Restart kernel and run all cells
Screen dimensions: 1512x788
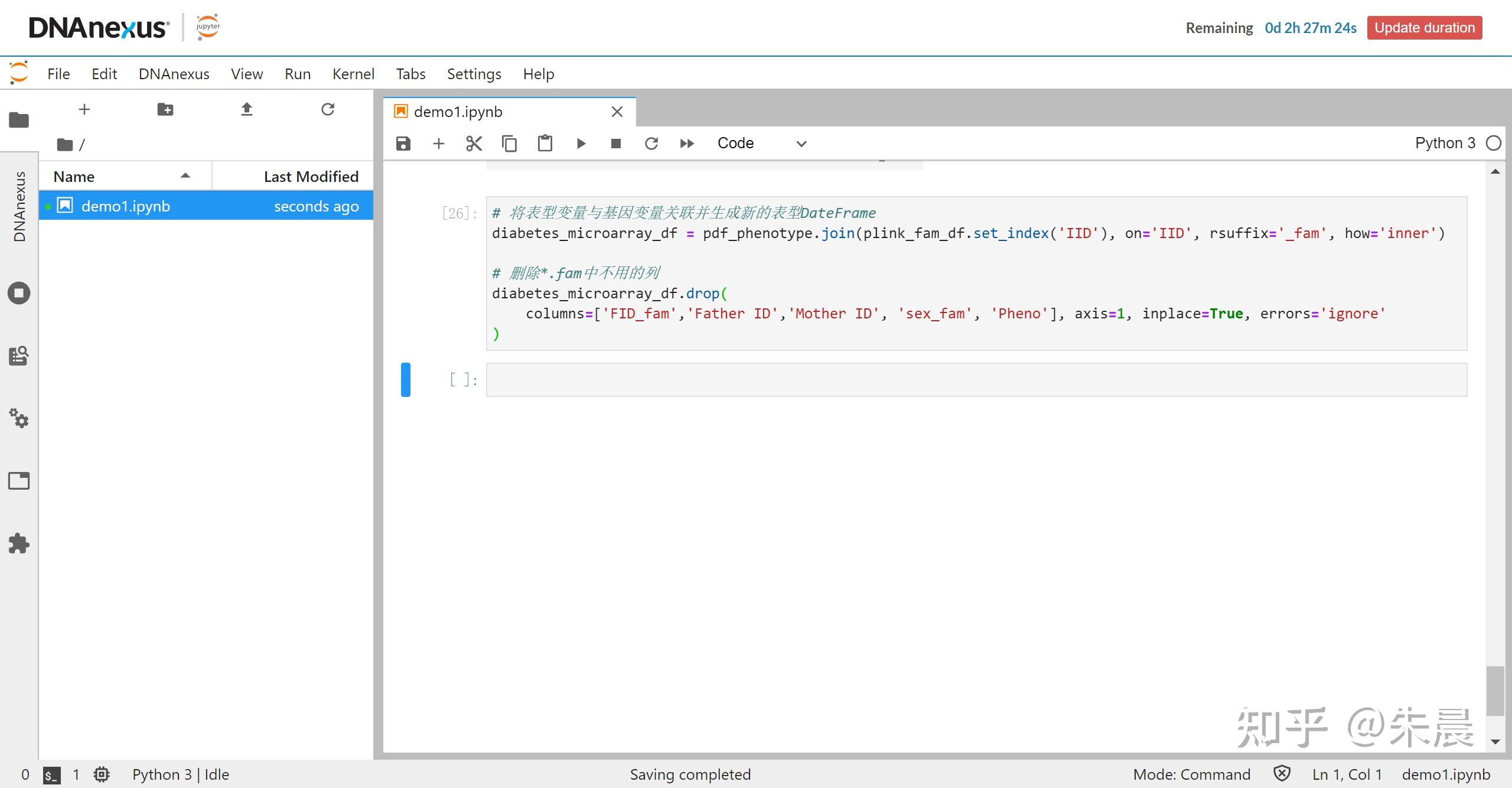coord(686,144)
